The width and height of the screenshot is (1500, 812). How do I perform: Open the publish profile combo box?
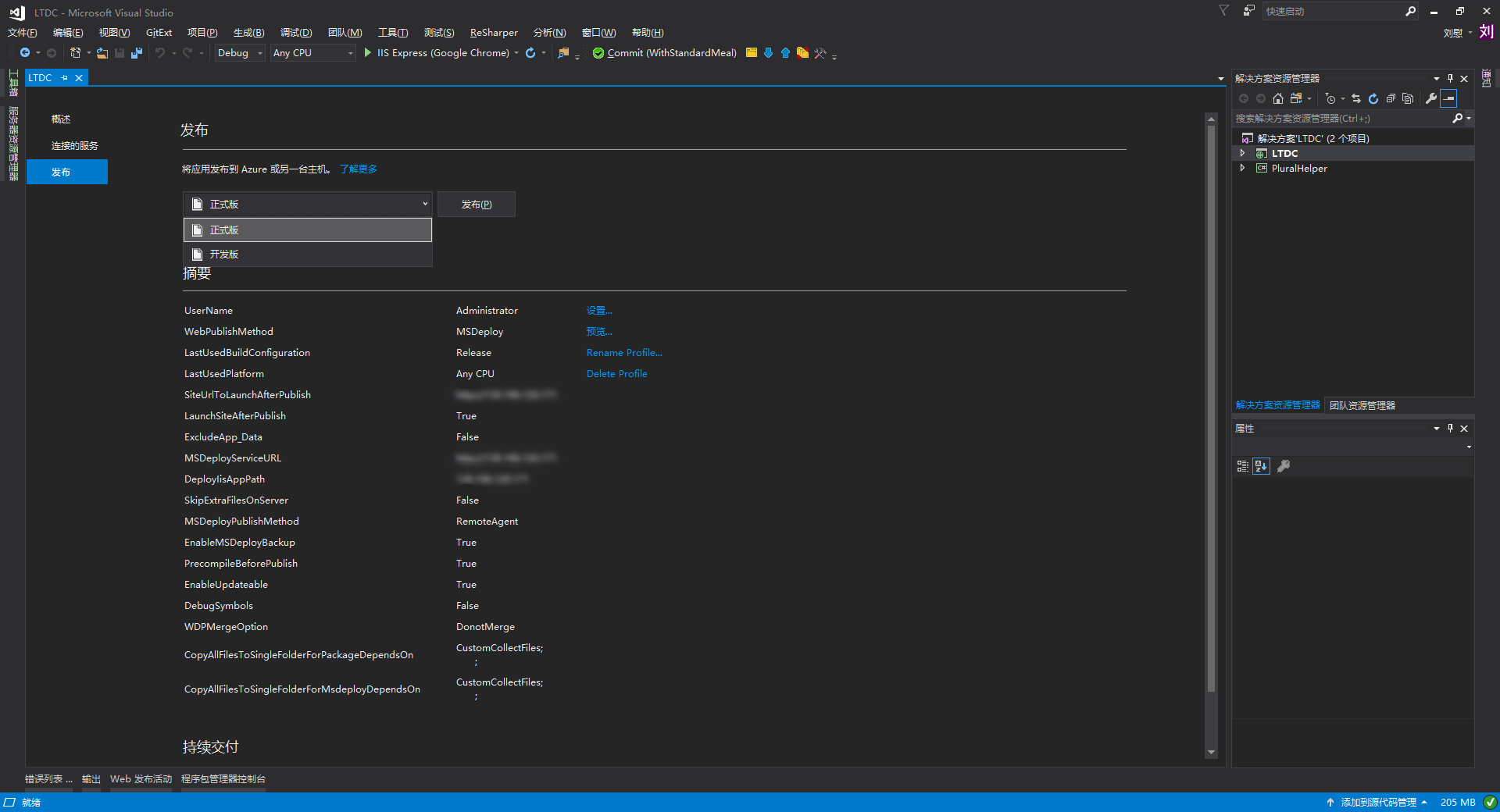tap(308, 205)
